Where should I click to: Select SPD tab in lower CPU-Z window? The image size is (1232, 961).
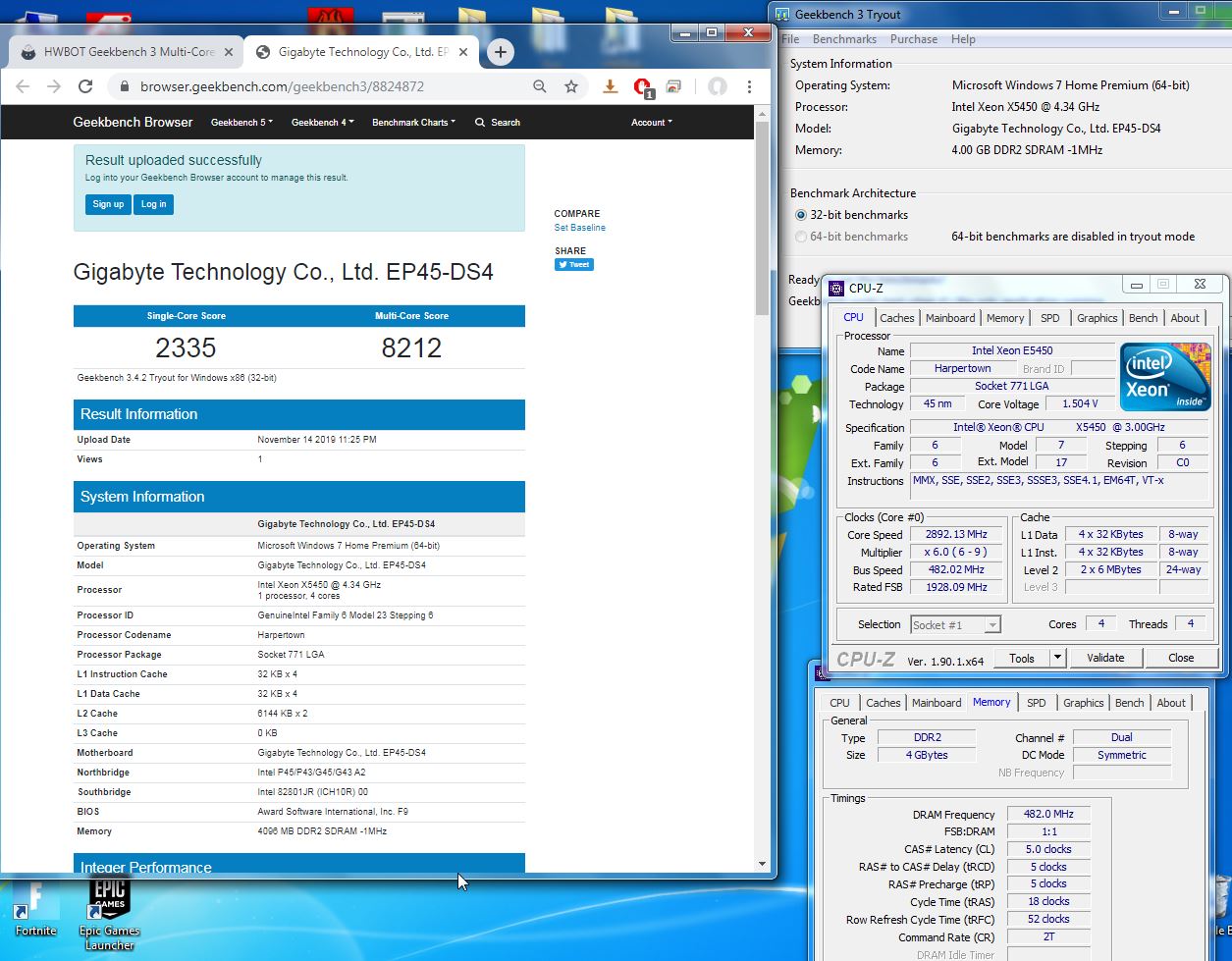click(x=1036, y=703)
